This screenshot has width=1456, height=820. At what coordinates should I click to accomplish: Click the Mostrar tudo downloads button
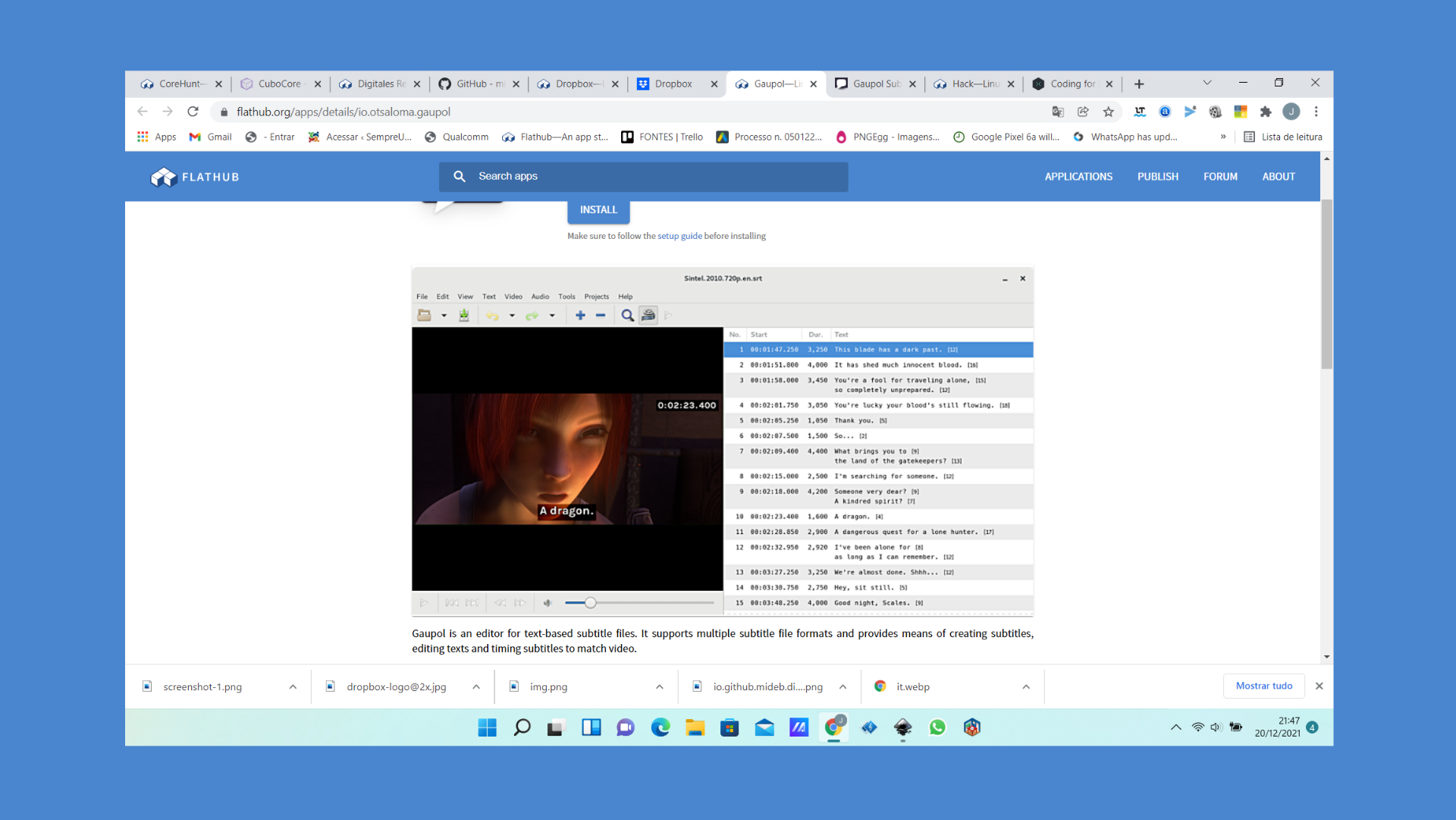coord(1263,686)
